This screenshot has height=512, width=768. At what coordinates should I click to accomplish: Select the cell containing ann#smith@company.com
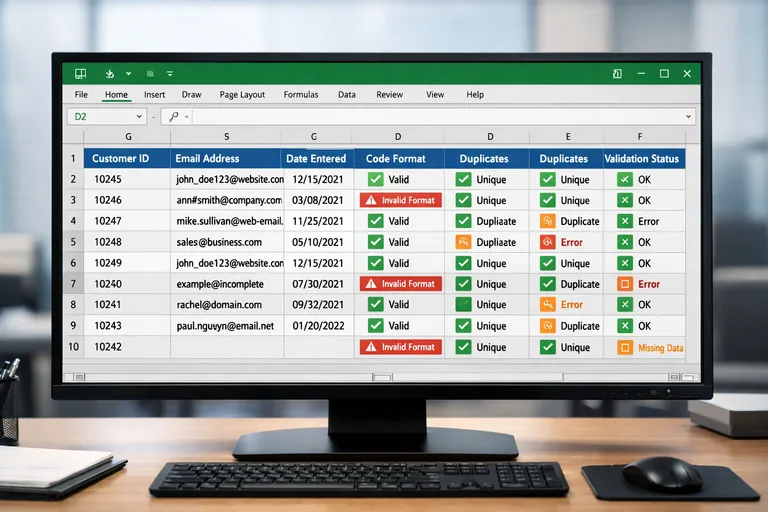[x=227, y=200]
